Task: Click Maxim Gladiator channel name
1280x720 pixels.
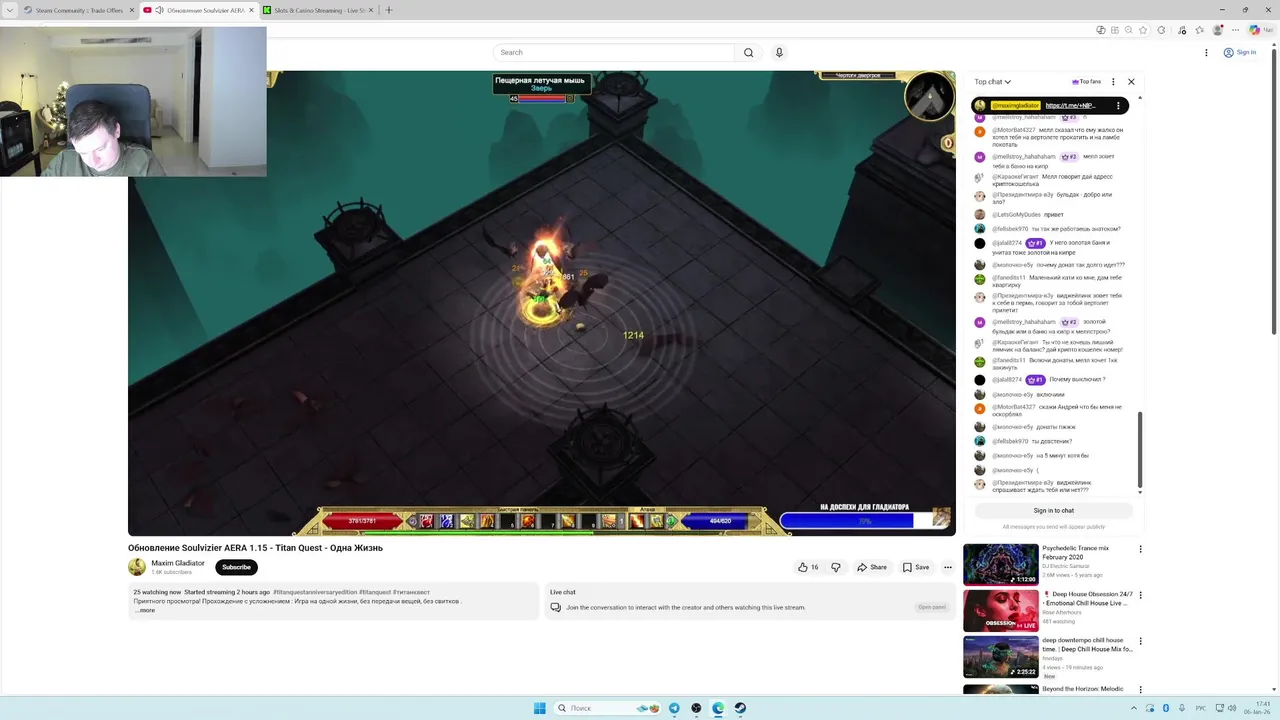Action: (x=178, y=563)
